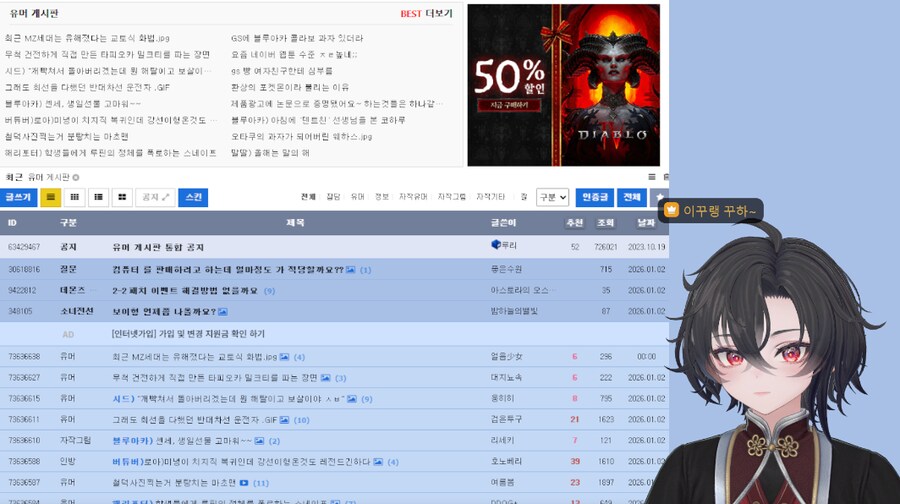Click the 데몬즈 category label

tap(72, 290)
